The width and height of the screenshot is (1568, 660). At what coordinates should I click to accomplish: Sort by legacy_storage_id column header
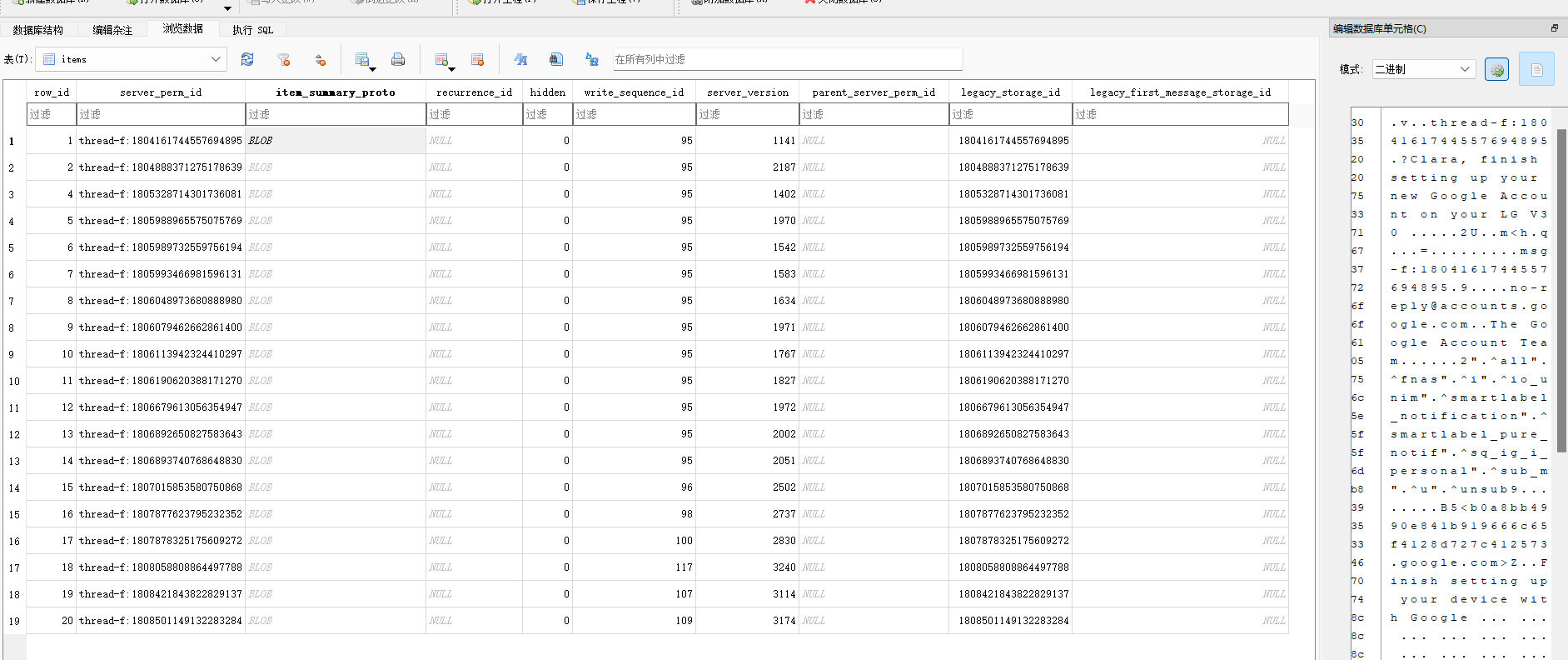click(x=1011, y=92)
